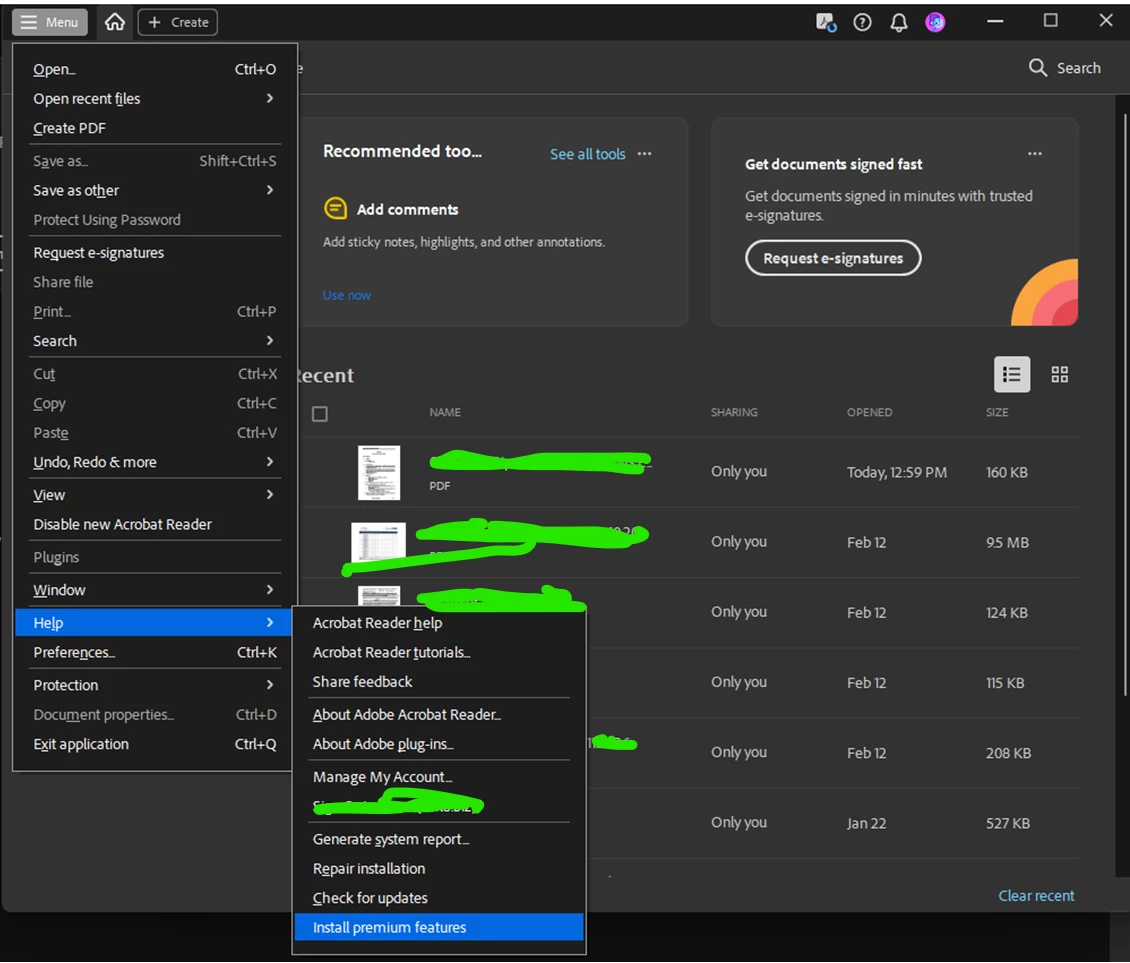Expand the Protection submenu arrow
1130x963 pixels.
coord(270,685)
